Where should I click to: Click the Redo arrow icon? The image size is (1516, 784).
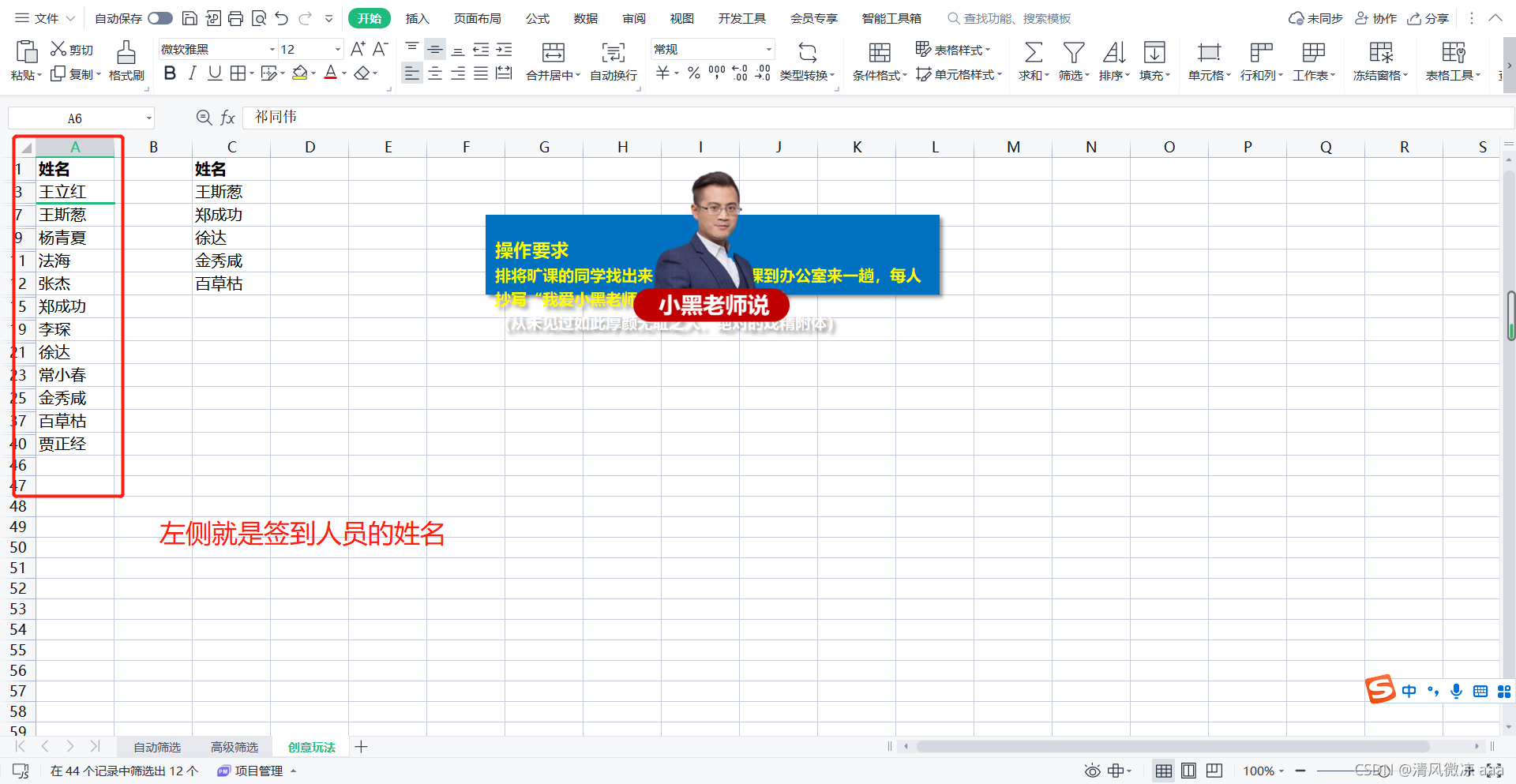[306, 18]
